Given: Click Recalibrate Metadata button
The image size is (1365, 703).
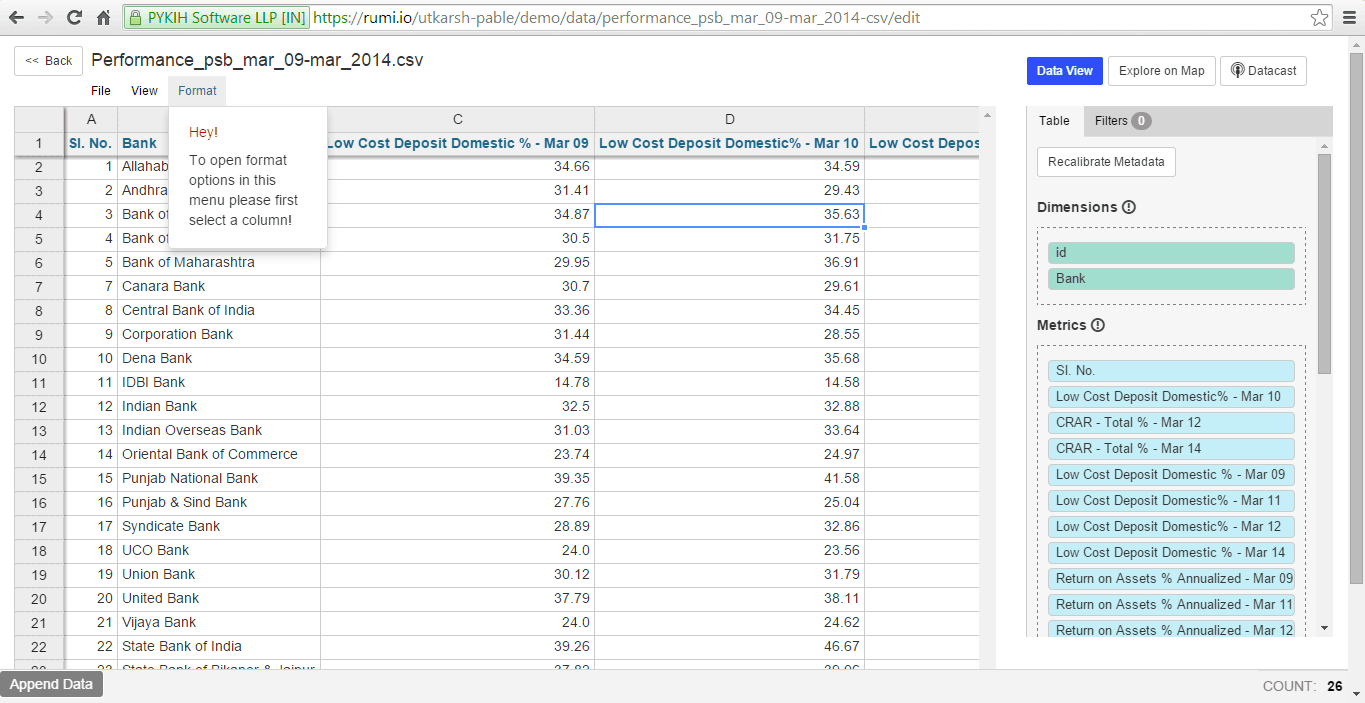Looking at the screenshot, I should click(x=1106, y=162).
